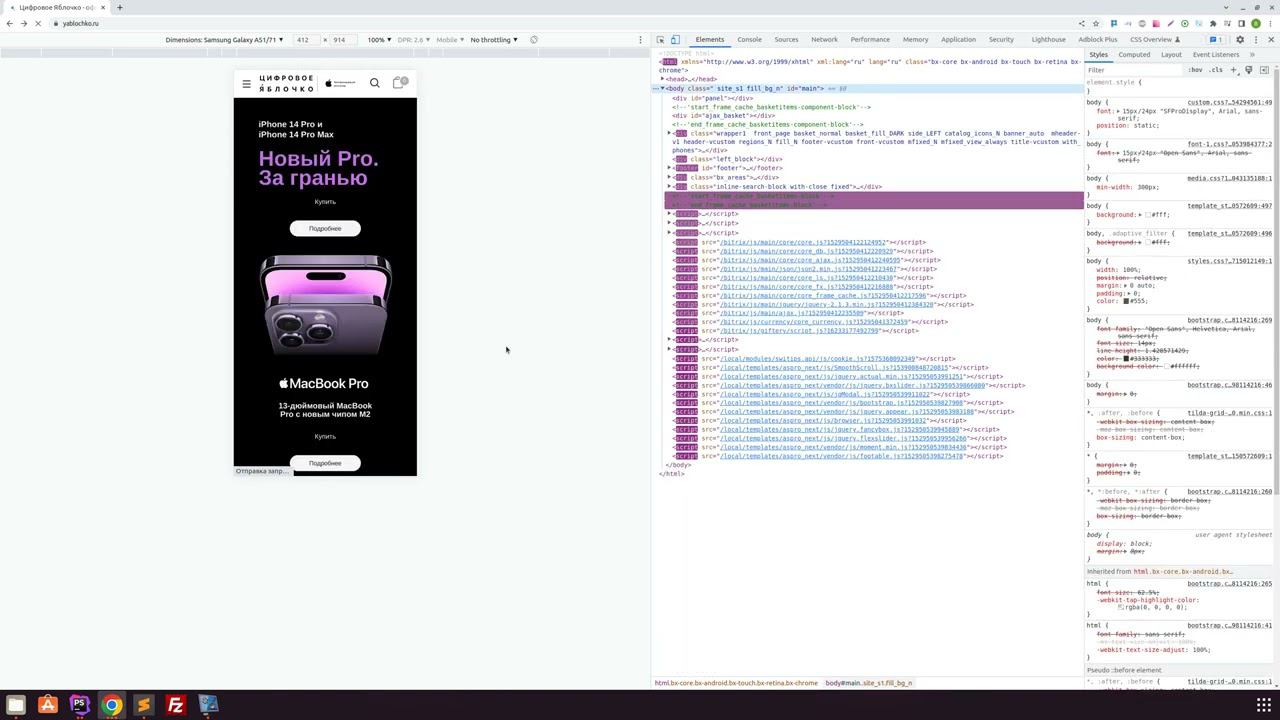Expand the footer element node
The width and height of the screenshot is (1280, 720).
pos(670,168)
